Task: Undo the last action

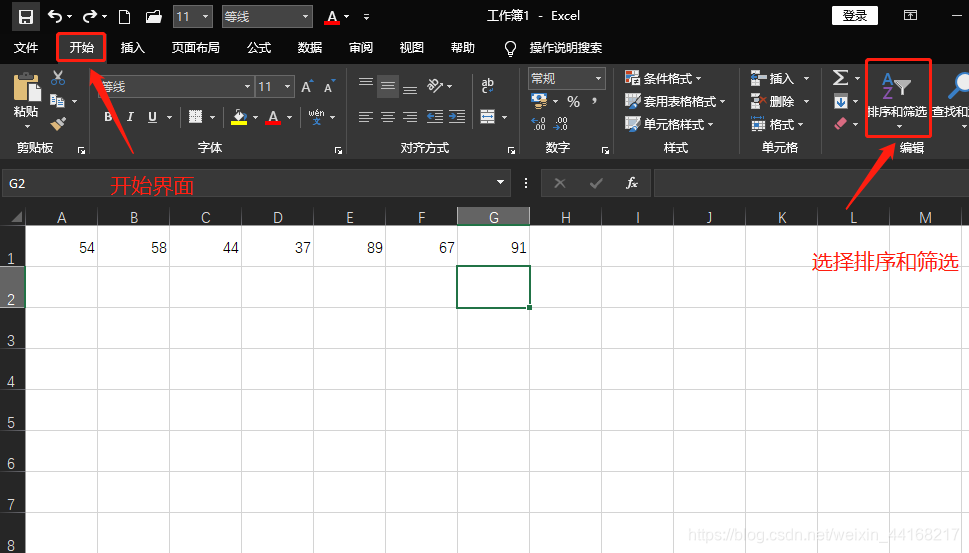Action: pos(55,16)
